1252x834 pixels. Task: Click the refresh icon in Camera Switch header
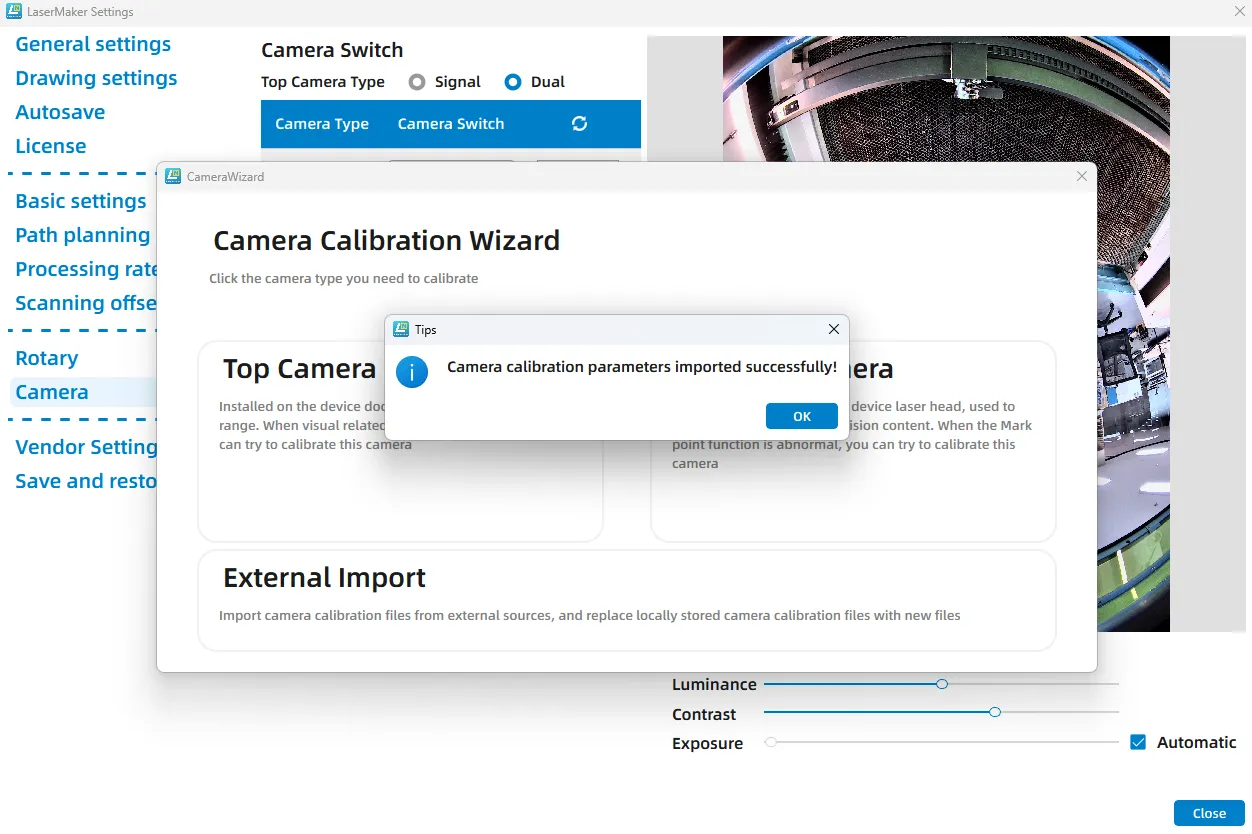tap(579, 124)
